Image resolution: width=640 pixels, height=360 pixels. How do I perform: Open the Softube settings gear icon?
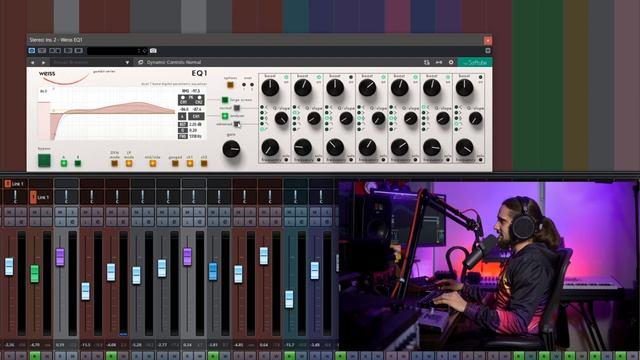click(x=451, y=62)
